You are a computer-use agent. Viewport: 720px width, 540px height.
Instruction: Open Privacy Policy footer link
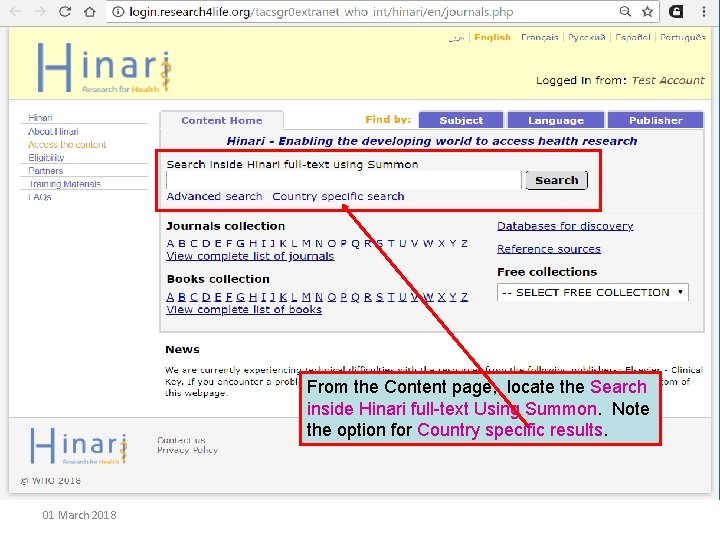187,450
